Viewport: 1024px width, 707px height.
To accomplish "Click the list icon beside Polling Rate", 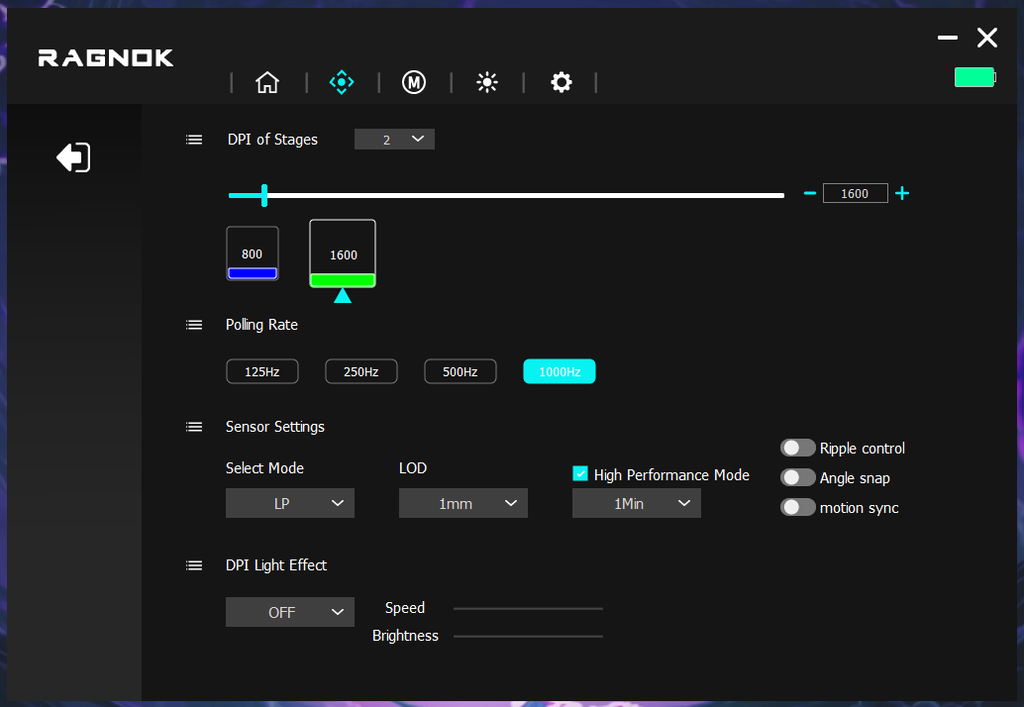I will 194,325.
